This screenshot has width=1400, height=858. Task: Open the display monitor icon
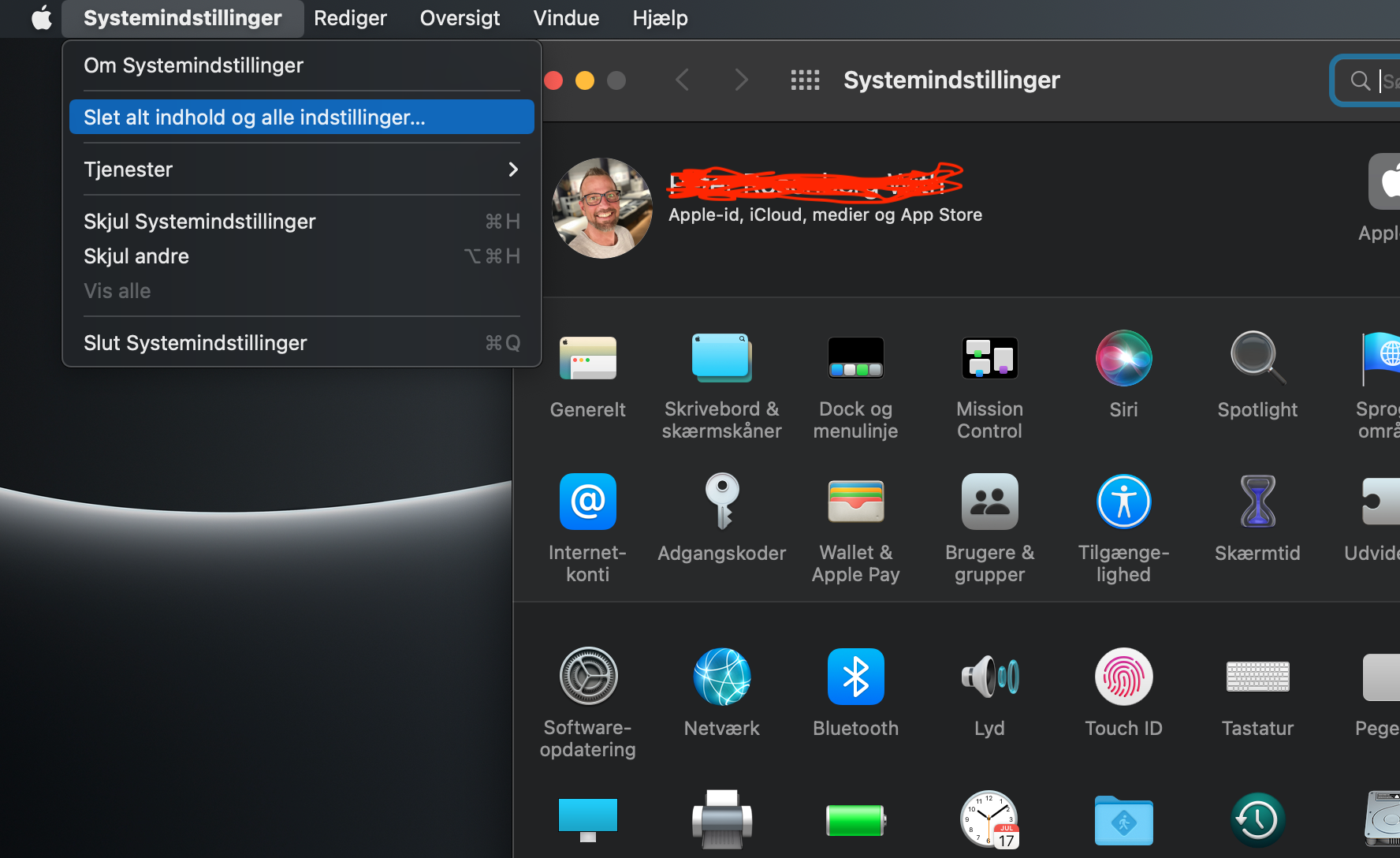587,820
